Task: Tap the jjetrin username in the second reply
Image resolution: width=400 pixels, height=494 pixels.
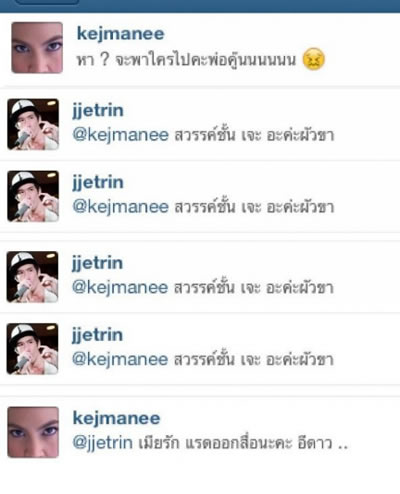Action: 98,183
